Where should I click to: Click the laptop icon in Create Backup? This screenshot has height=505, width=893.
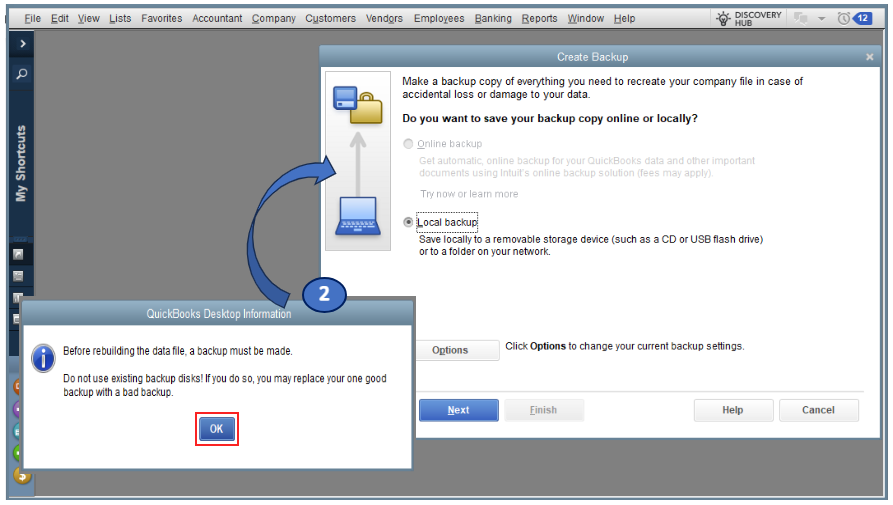358,216
